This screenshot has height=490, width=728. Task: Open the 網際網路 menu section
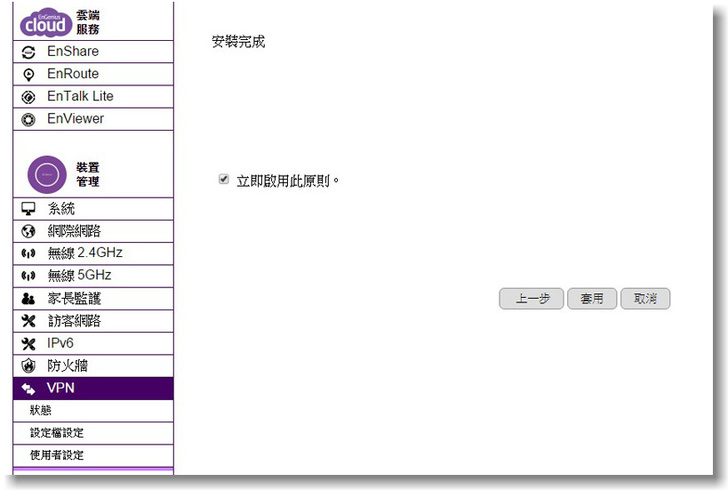[x=93, y=231]
